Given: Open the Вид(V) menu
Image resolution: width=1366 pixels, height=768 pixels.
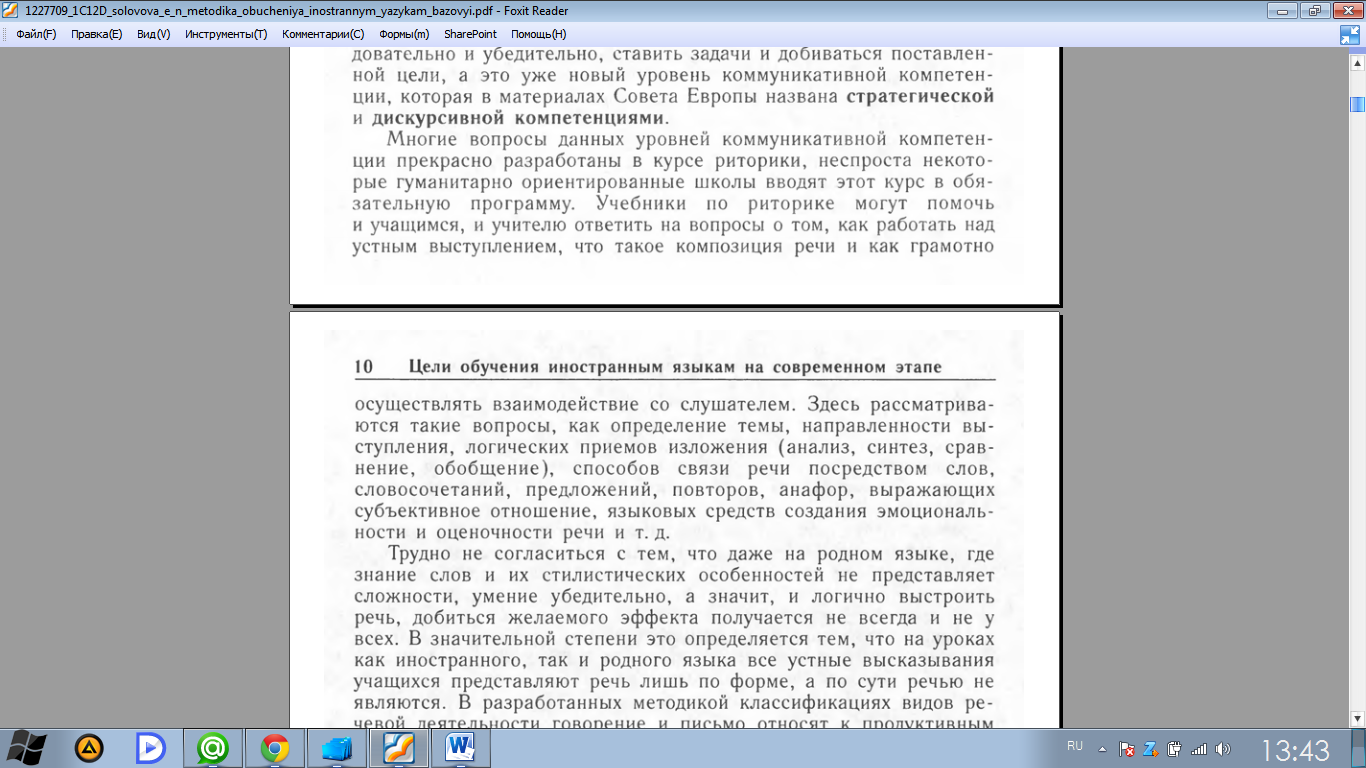Looking at the screenshot, I should coord(154,34).
